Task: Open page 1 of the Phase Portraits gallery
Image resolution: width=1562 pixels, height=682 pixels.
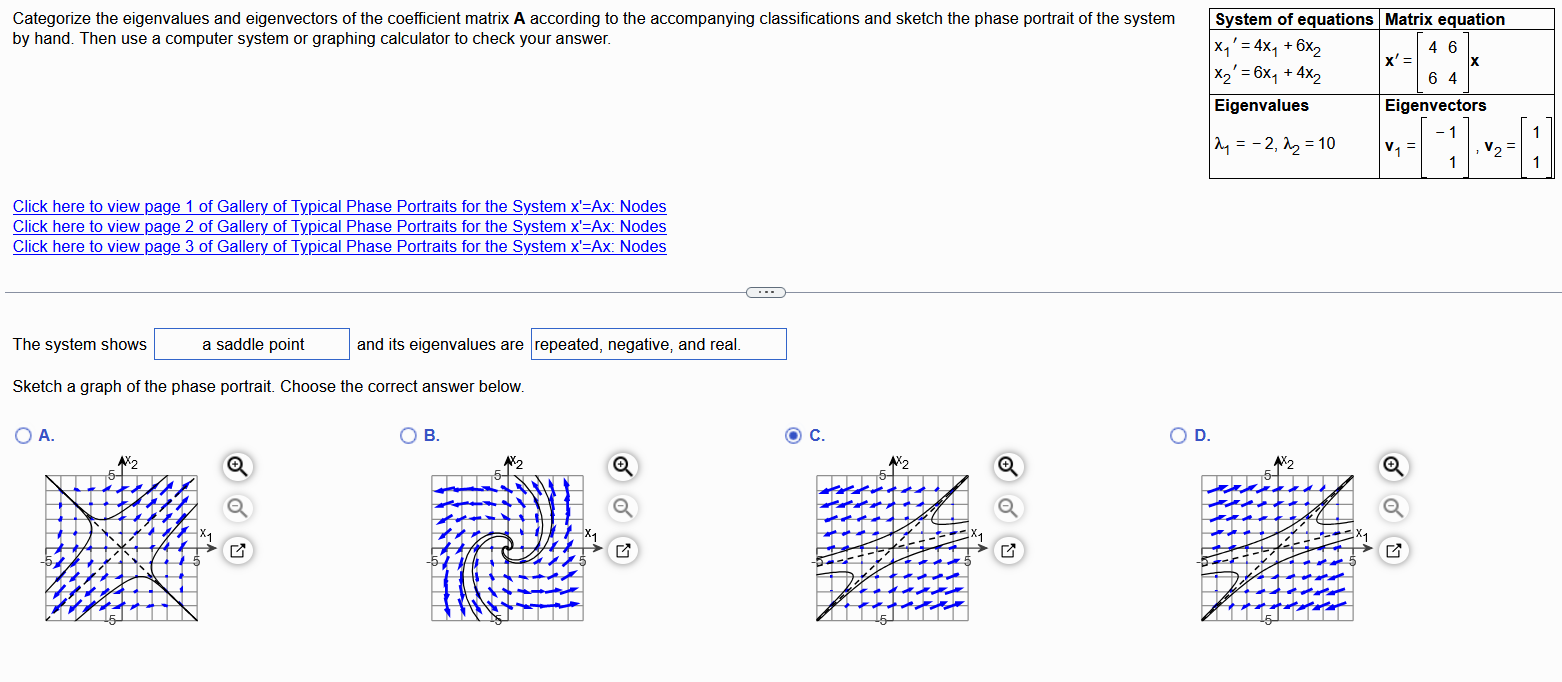Action: 339,206
